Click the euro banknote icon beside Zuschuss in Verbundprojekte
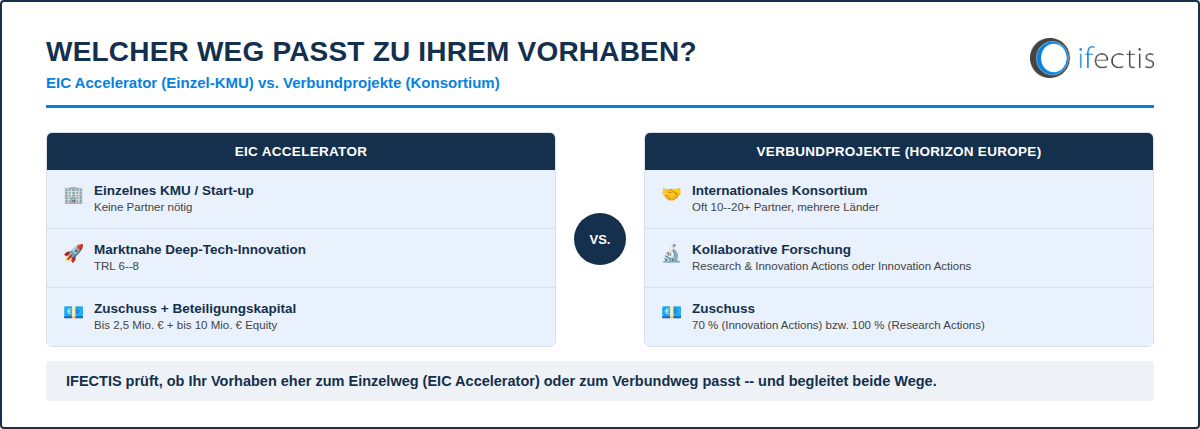The image size is (1200, 429). click(x=671, y=313)
